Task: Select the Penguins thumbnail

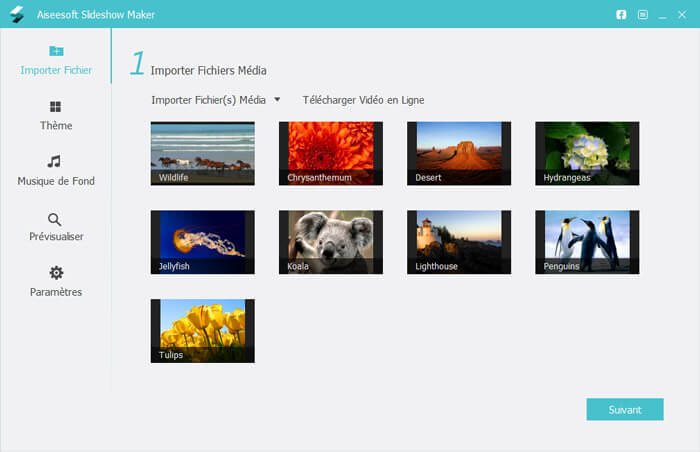Action: pos(588,242)
